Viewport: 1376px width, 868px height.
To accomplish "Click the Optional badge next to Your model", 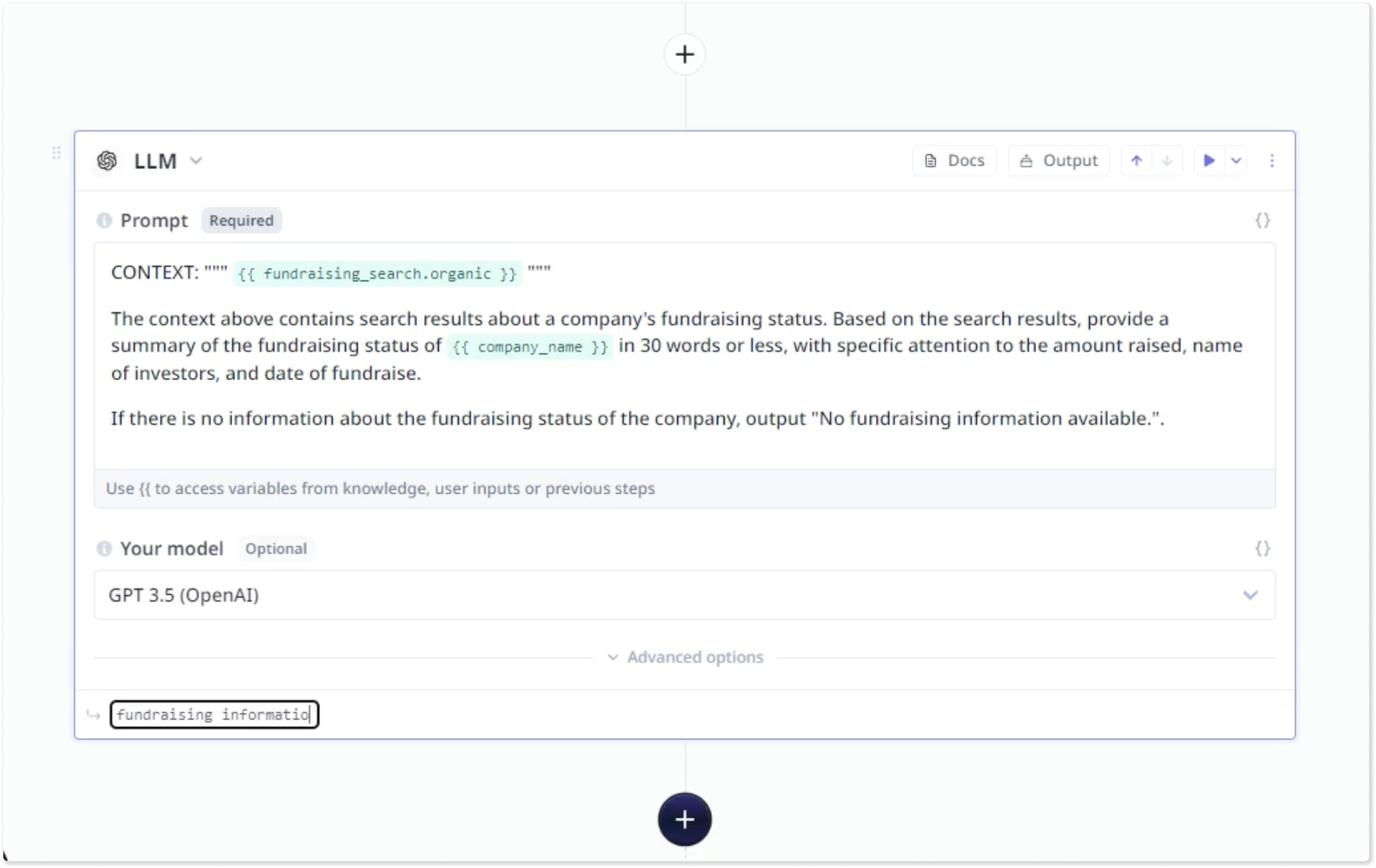I will pos(276,549).
